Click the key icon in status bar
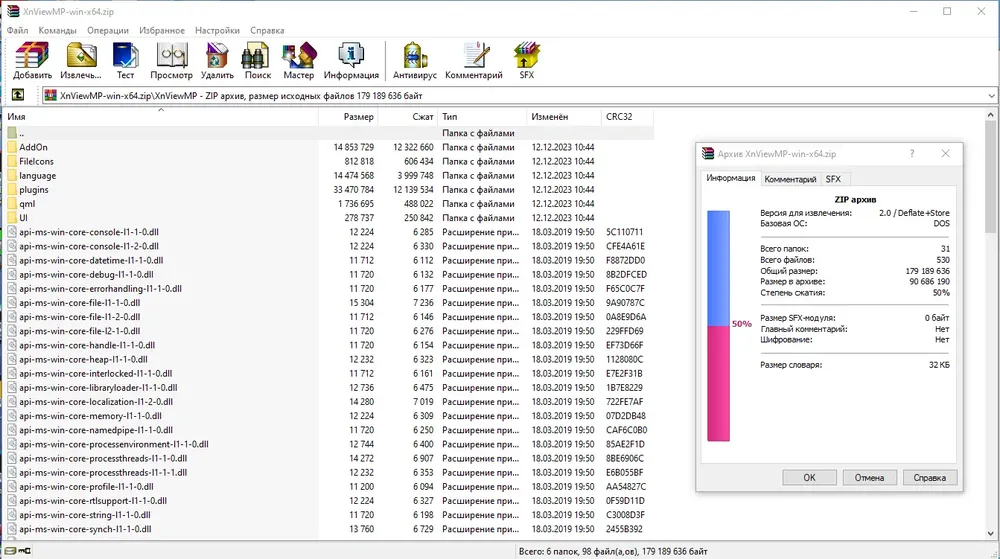1000x559 pixels. click(24, 551)
